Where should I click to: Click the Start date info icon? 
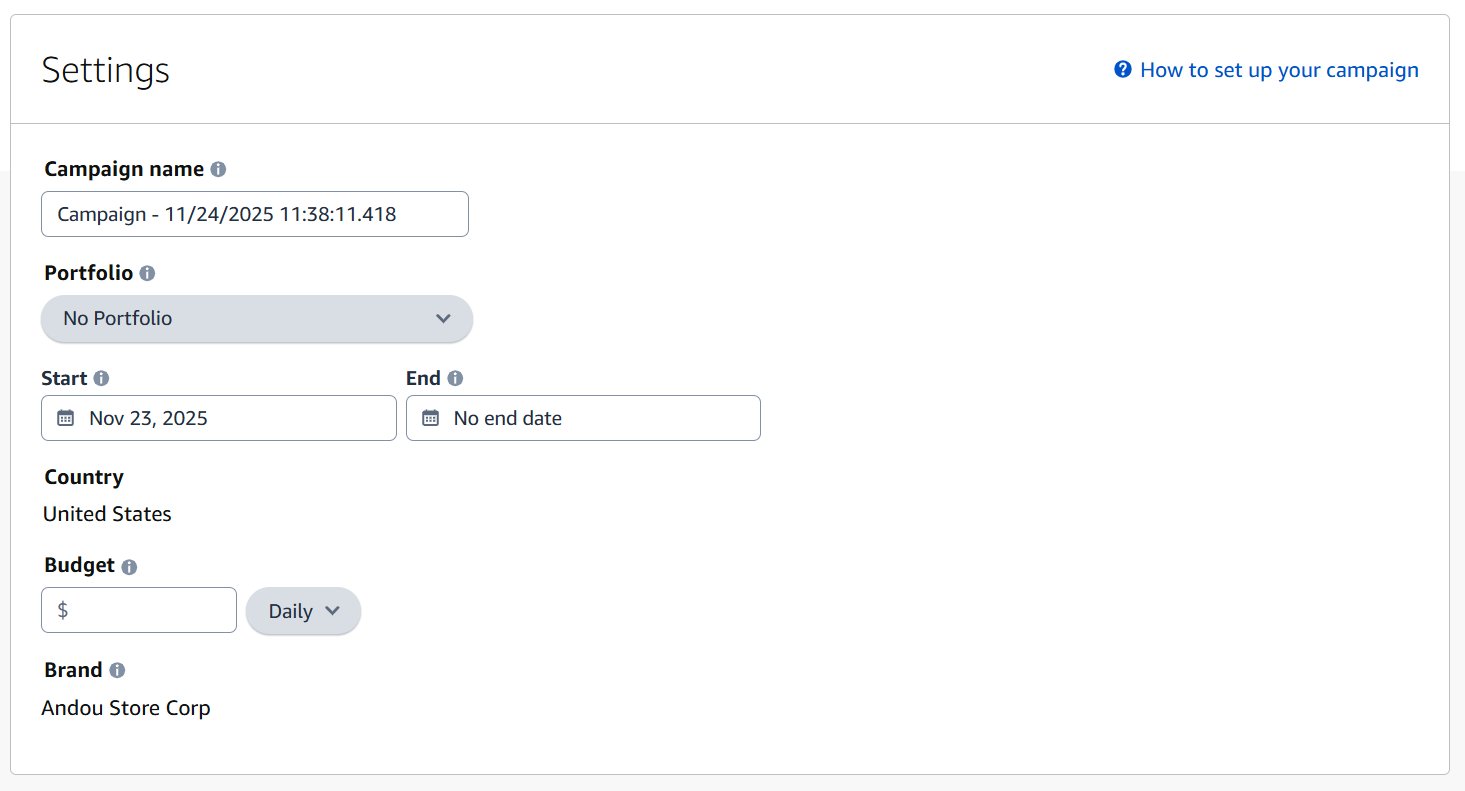click(x=100, y=378)
